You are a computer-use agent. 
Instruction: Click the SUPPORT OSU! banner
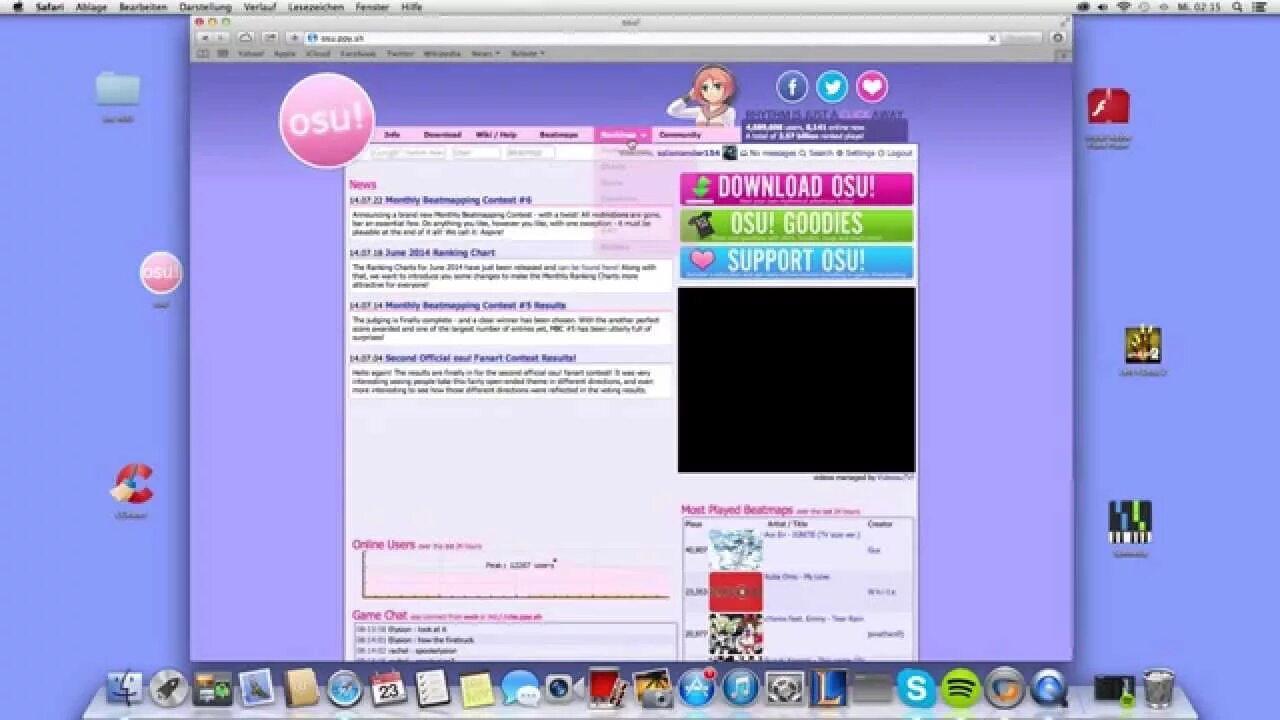[796, 262]
